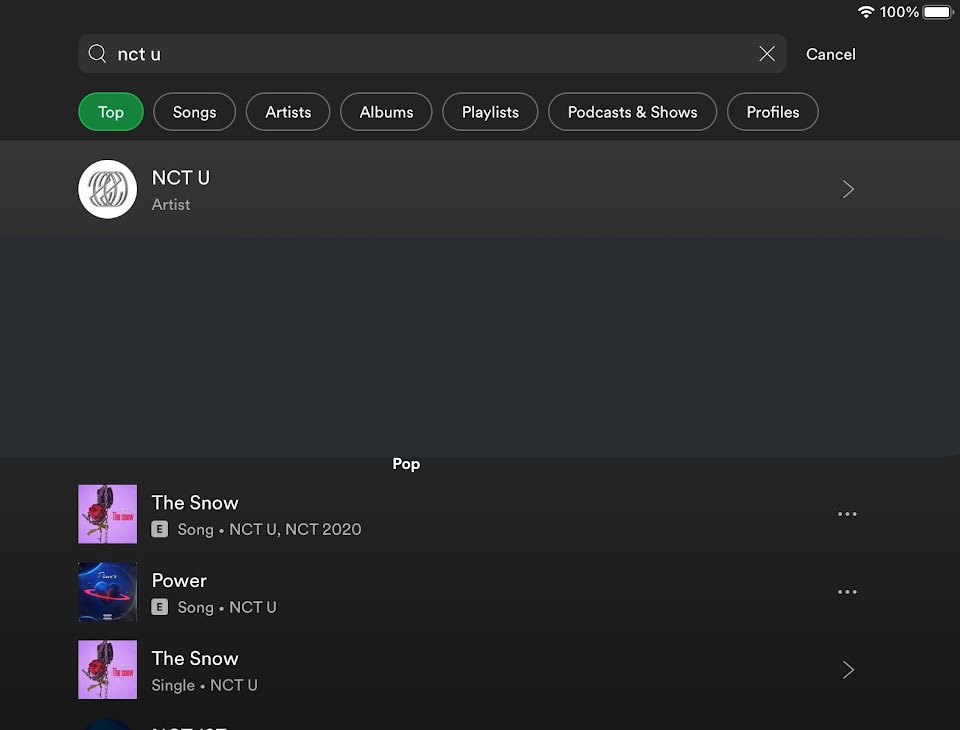The image size is (960, 730).
Task: Switch to Podcasts & Shows filter
Action: [x=632, y=112]
